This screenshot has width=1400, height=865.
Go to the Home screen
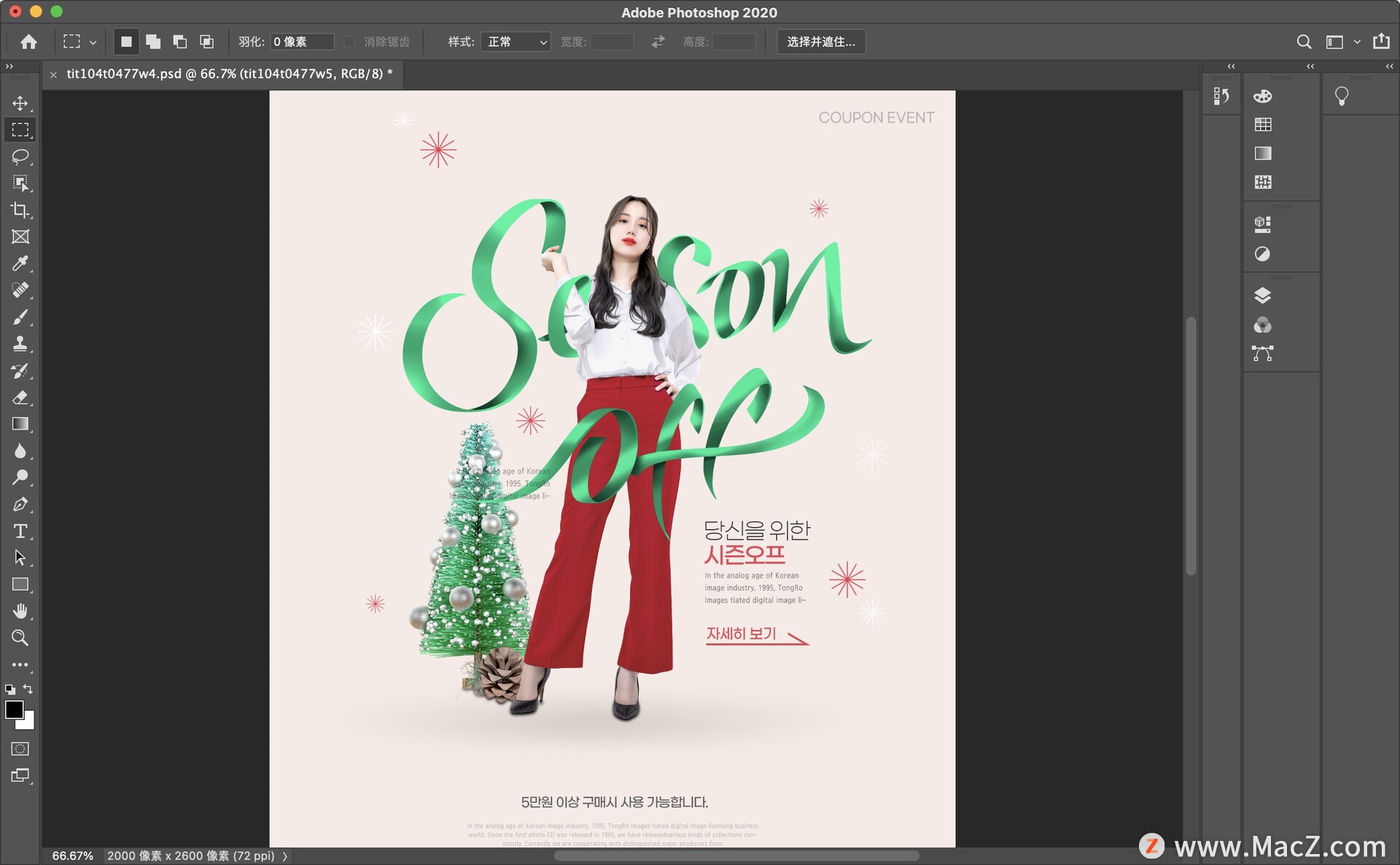pos(28,42)
